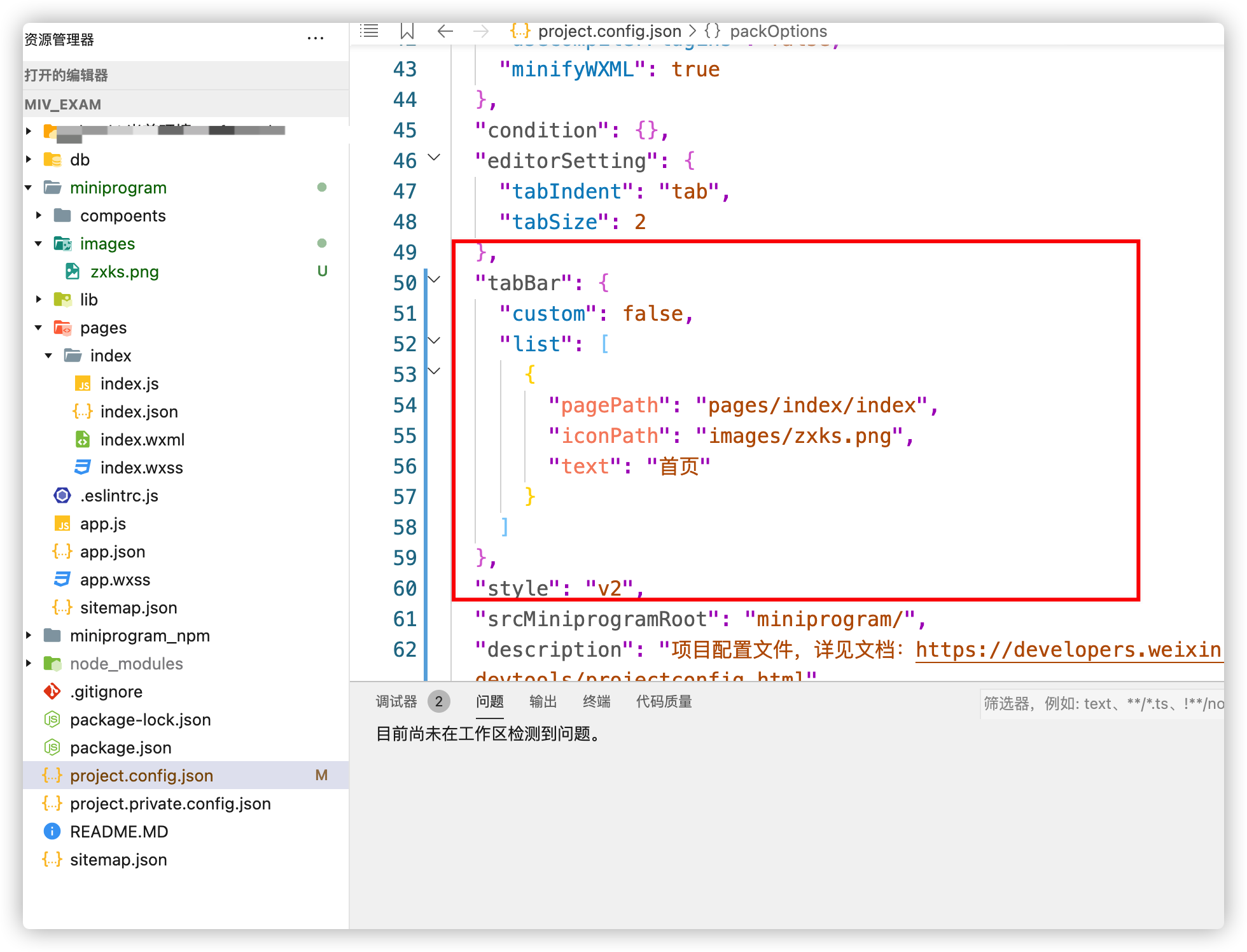Navigate forward with the right arrow

pyautogui.click(x=481, y=31)
